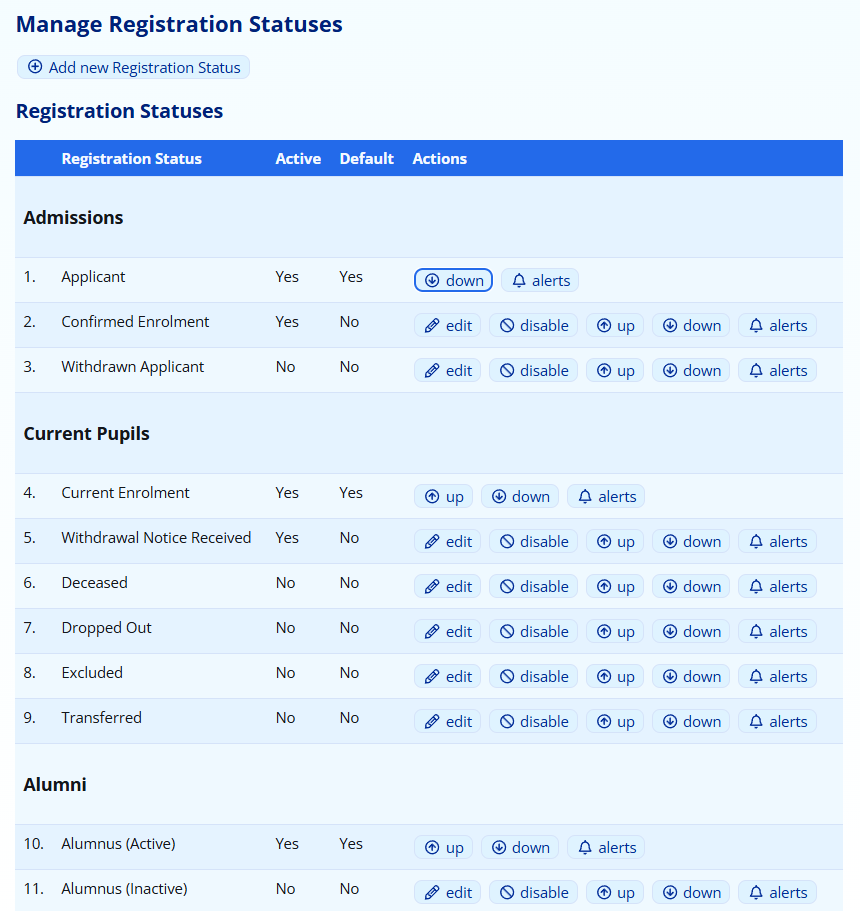Move Alumnus (Inactive) status down
Viewport: 860px width, 911px height.
tap(691, 893)
